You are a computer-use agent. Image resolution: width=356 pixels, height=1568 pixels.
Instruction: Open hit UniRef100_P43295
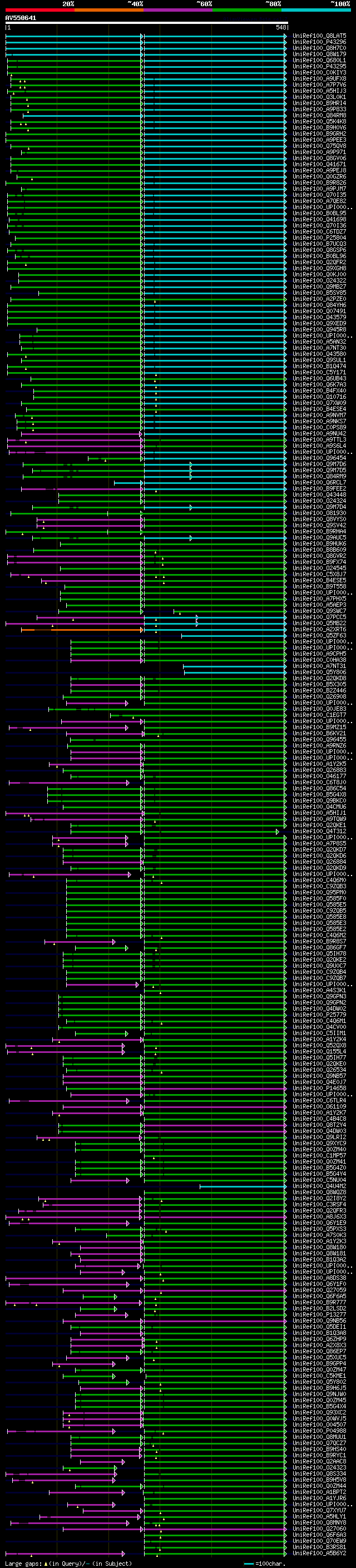(319, 66)
